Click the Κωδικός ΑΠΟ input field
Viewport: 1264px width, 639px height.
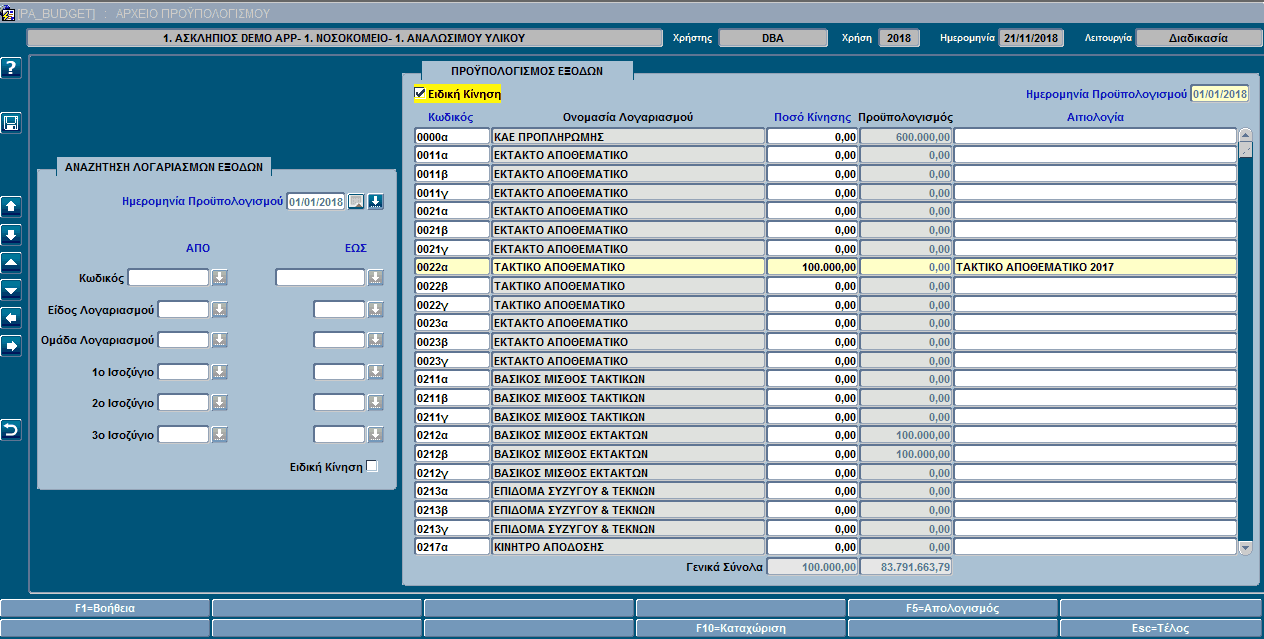[x=169, y=277]
